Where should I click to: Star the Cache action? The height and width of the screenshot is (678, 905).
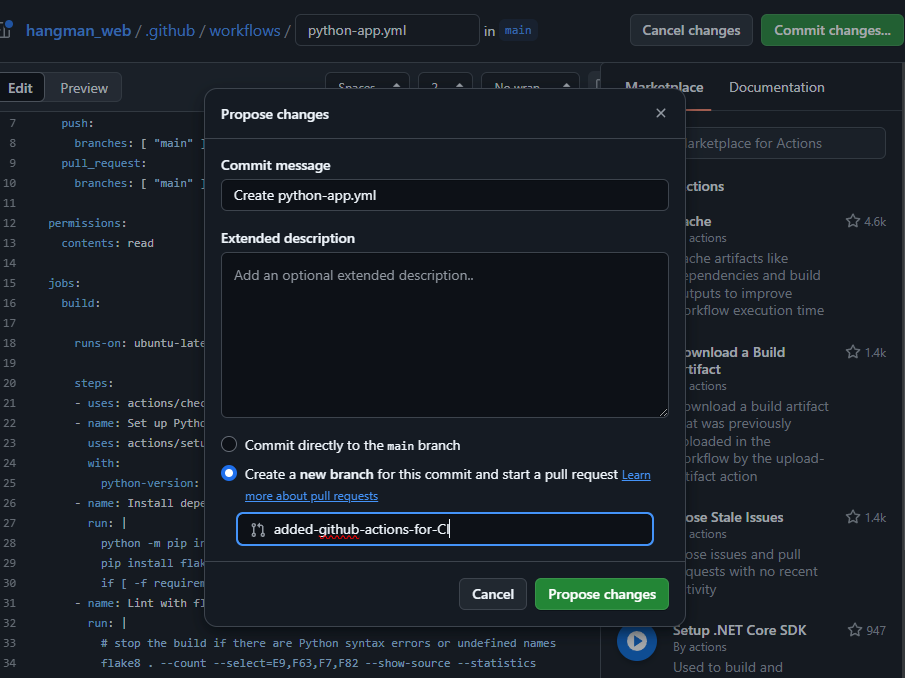[x=852, y=221]
